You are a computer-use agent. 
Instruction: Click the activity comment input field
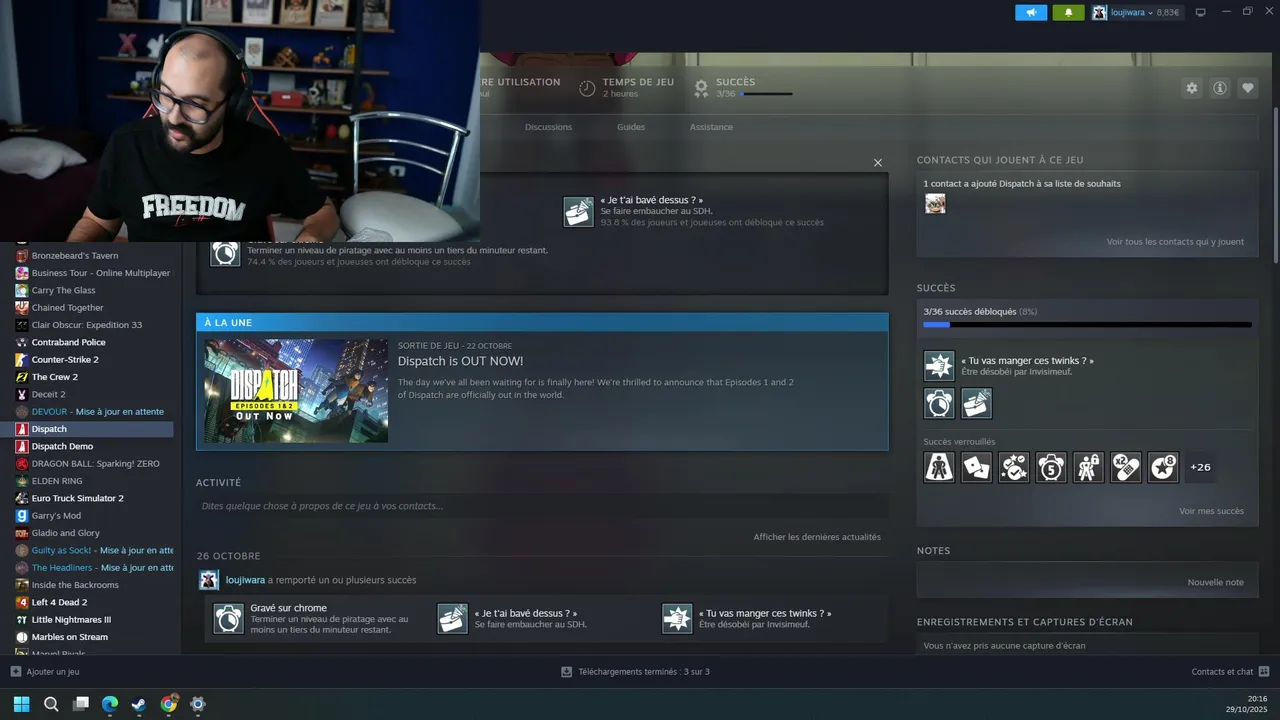click(542, 506)
